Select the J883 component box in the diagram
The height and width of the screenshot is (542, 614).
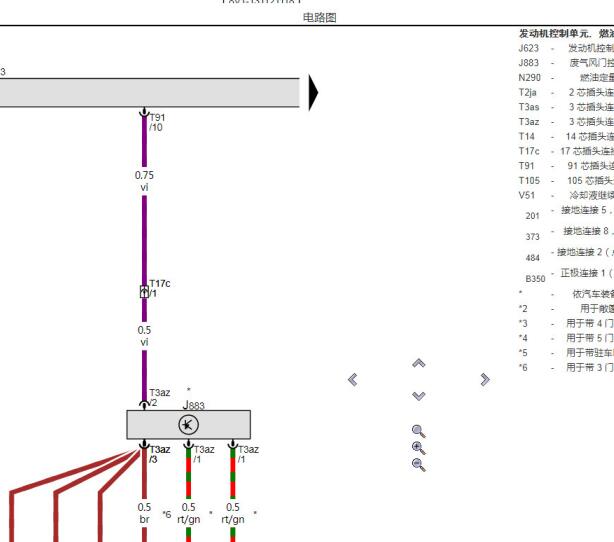pos(188,425)
